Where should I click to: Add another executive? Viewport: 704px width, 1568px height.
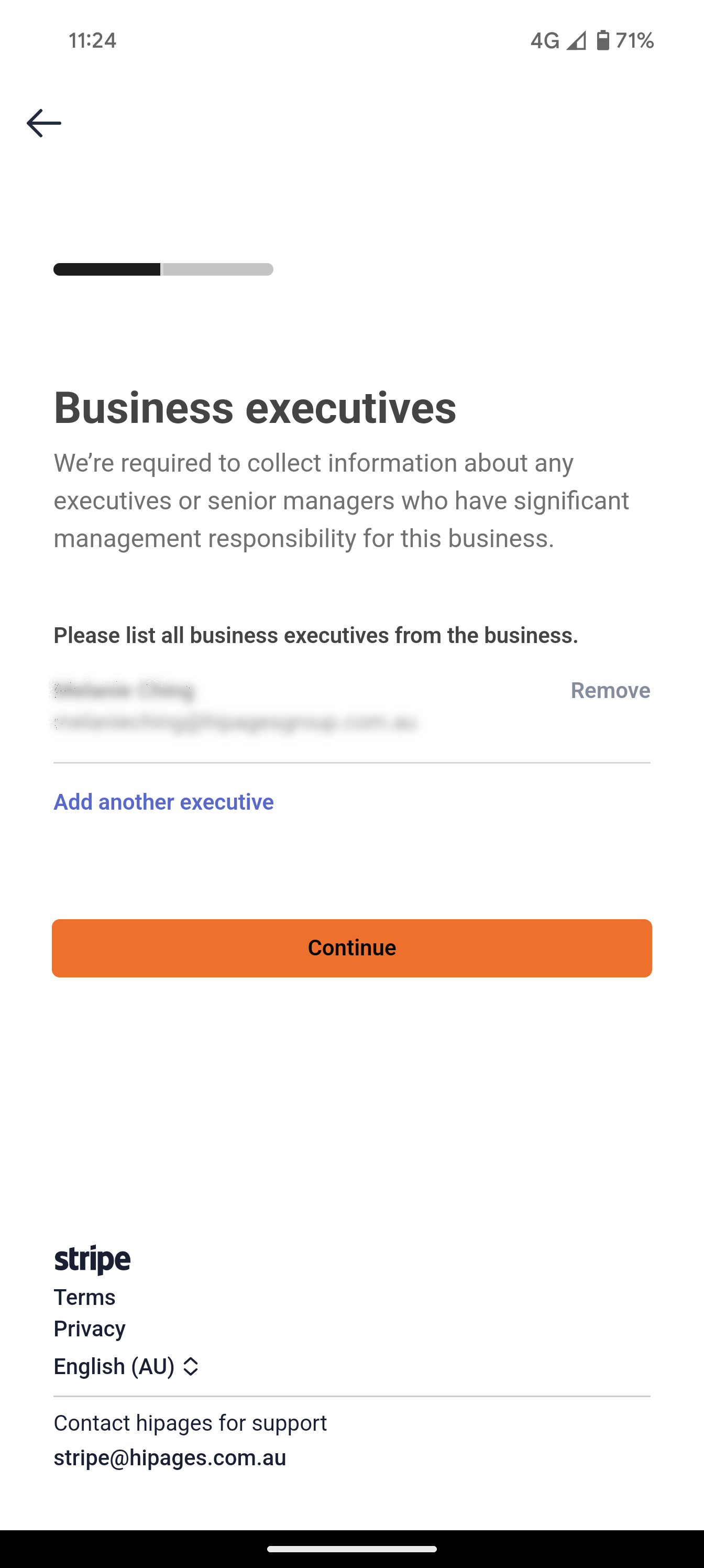point(163,802)
